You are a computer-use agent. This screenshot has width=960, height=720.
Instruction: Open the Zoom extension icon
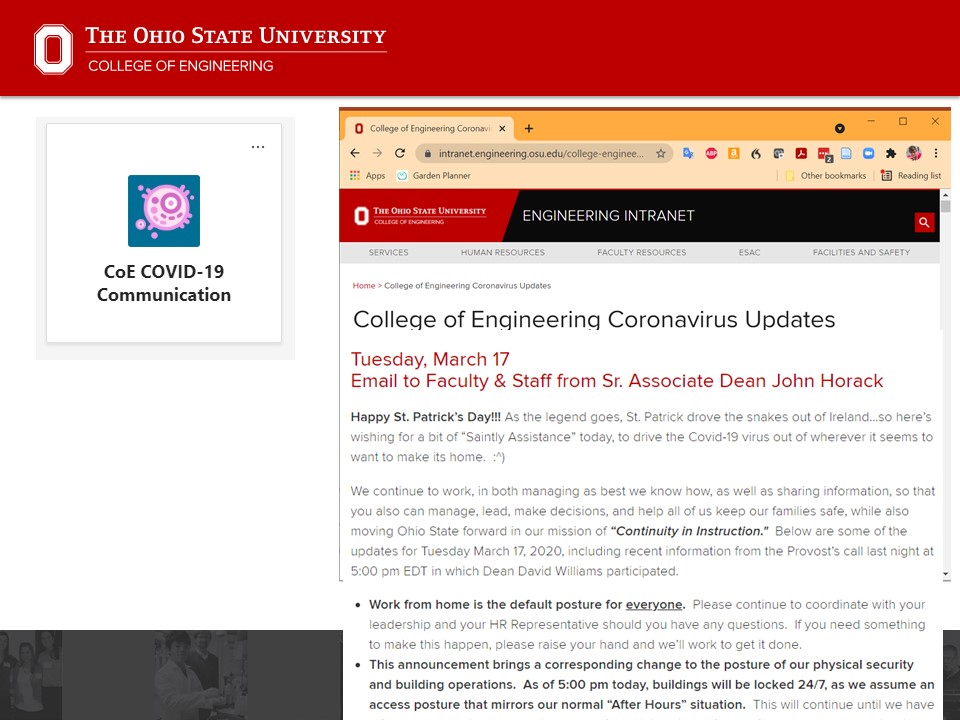[x=867, y=154]
